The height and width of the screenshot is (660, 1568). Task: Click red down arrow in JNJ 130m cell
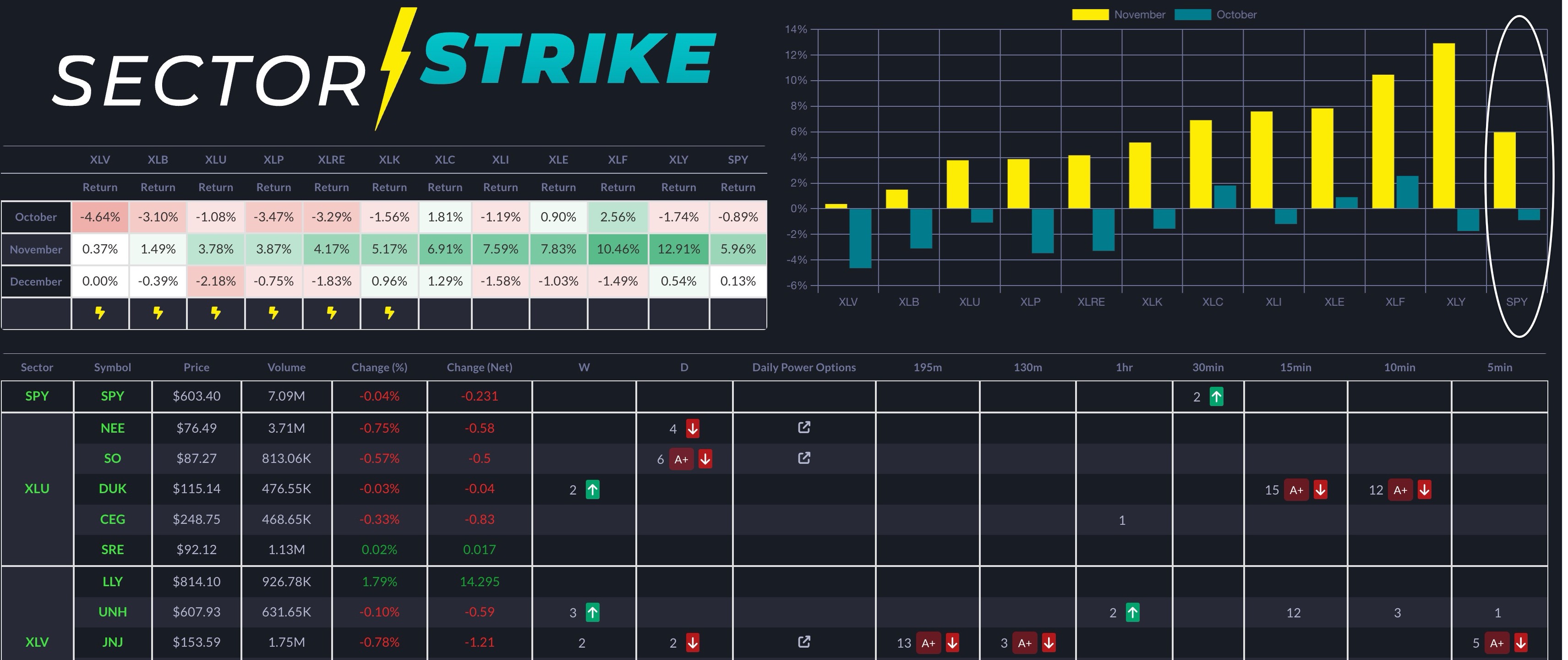[x=1049, y=643]
